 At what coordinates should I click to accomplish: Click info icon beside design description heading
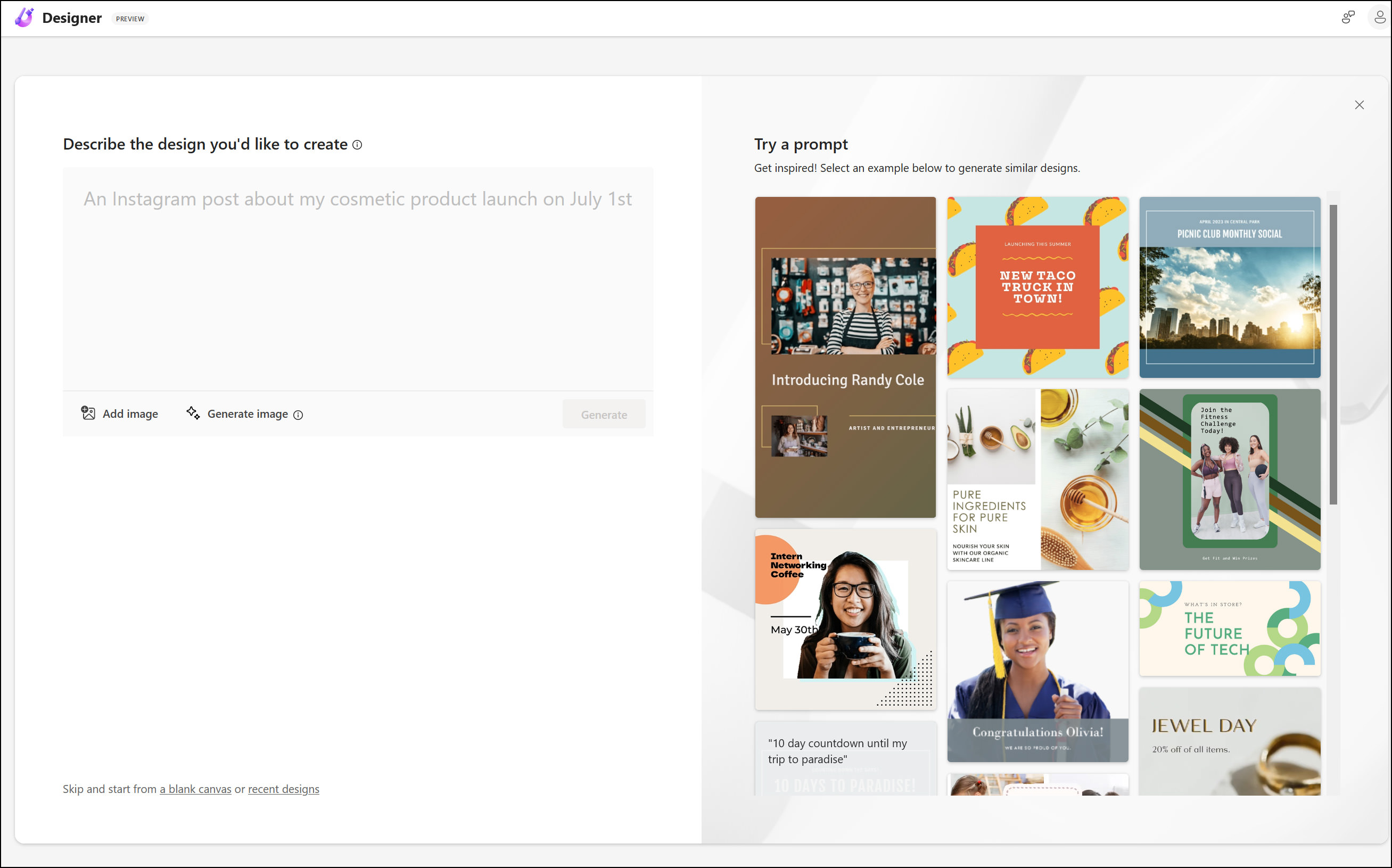357,145
